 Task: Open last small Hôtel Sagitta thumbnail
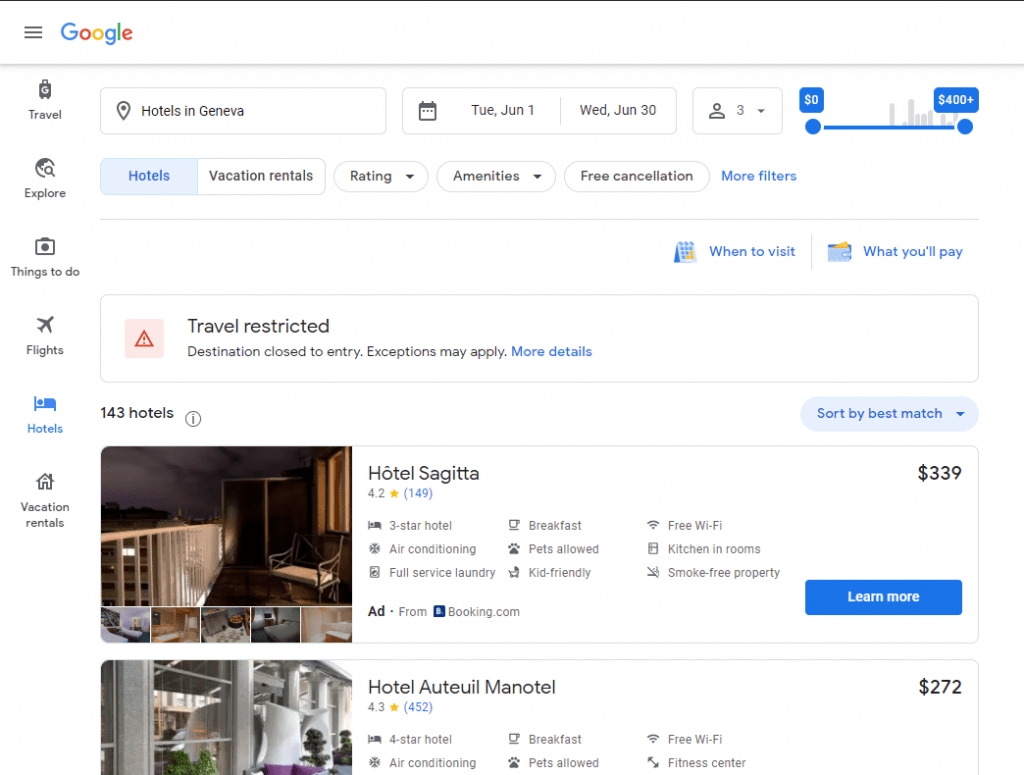327,625
